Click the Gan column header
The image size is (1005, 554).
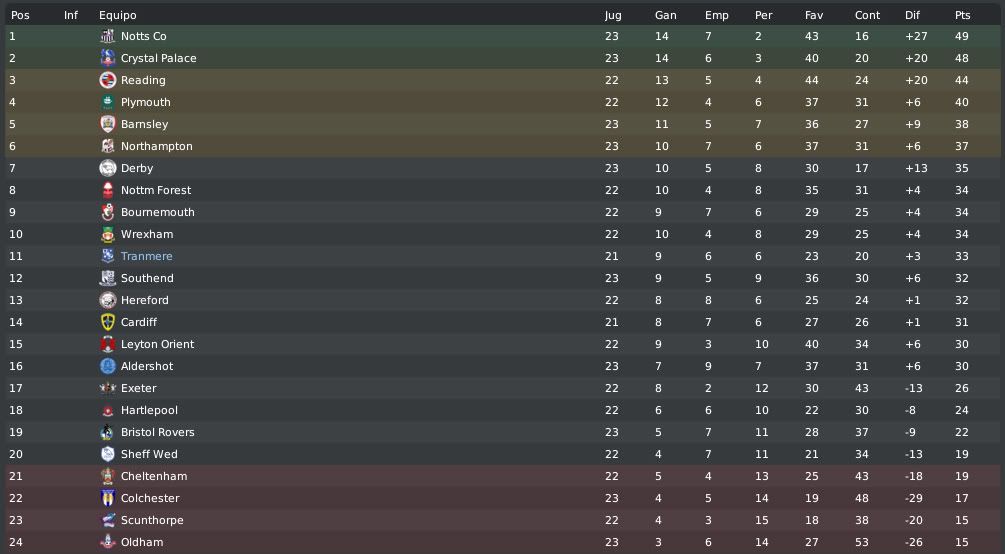[666, 15]
